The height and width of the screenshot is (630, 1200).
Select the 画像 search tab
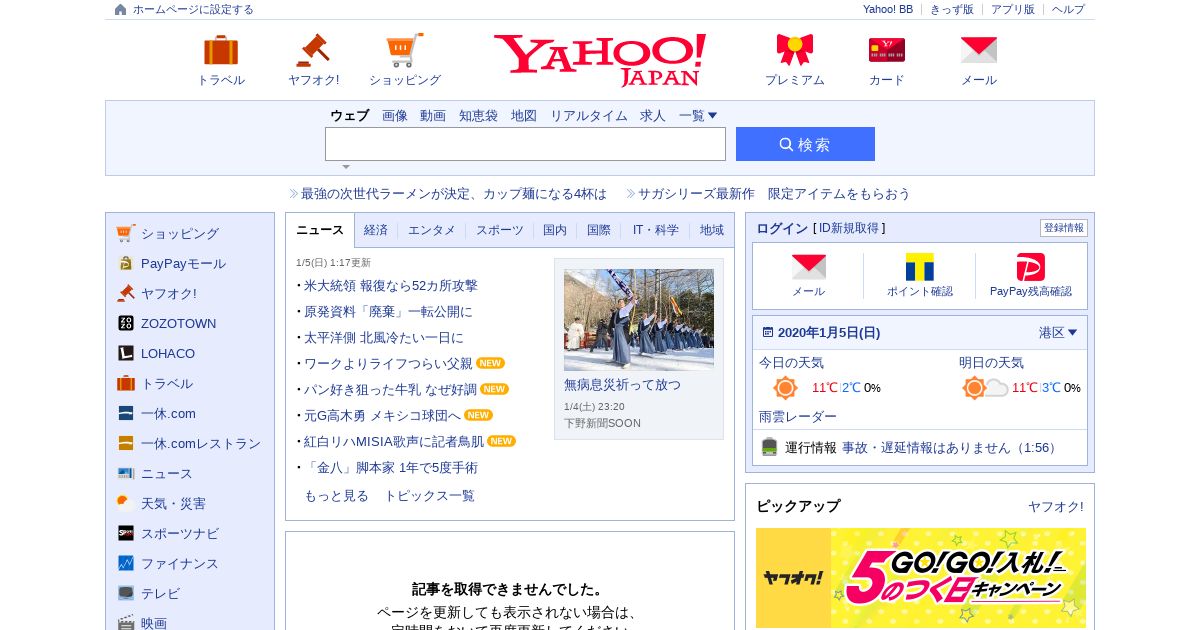pyautogui.click(x=395, y=116)
